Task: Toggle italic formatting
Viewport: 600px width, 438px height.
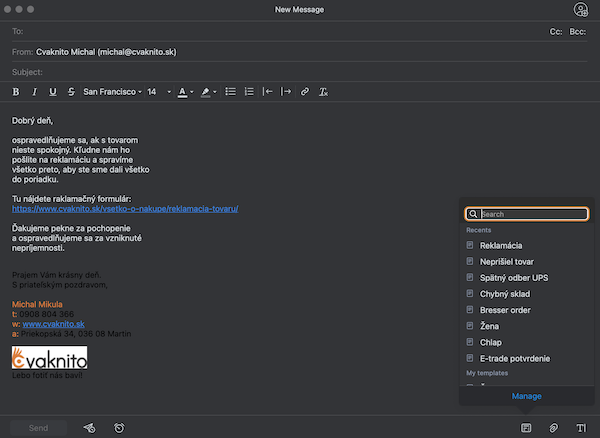Action: coord(34,92)
